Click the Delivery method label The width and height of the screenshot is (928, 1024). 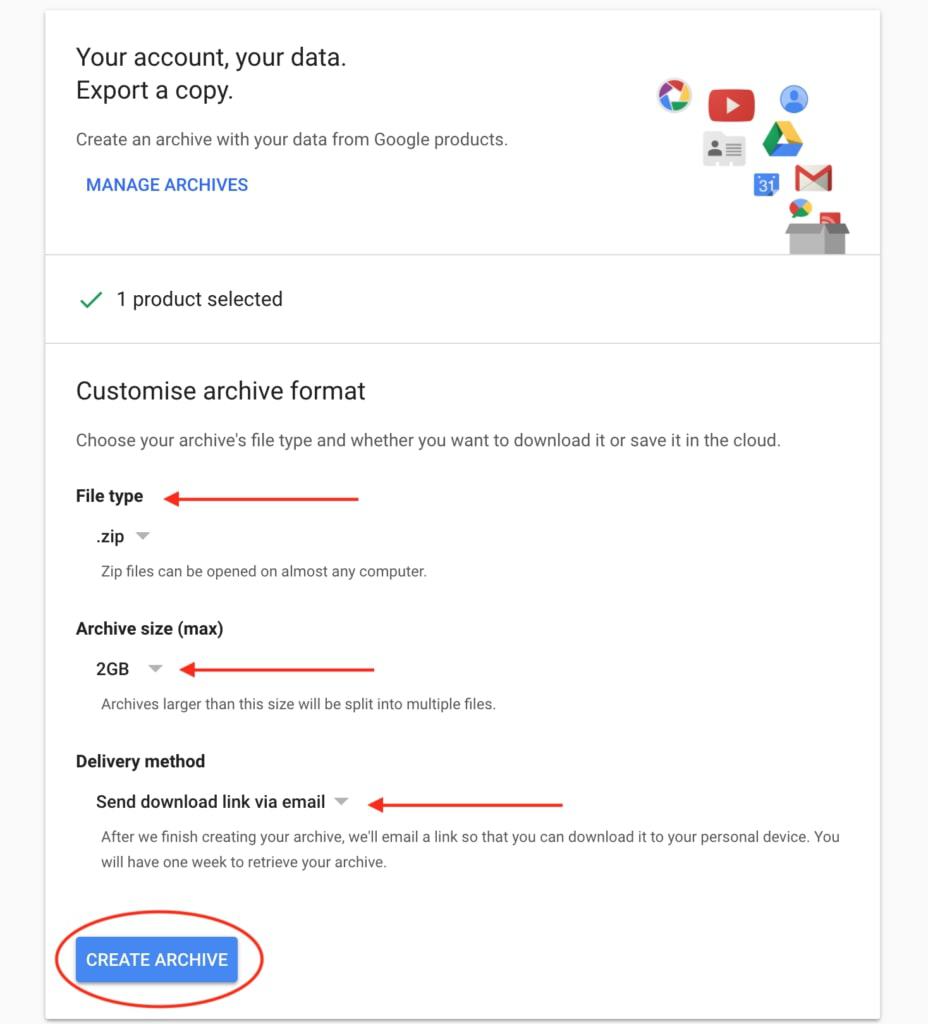pyautogui.click(x=140, y=761)
